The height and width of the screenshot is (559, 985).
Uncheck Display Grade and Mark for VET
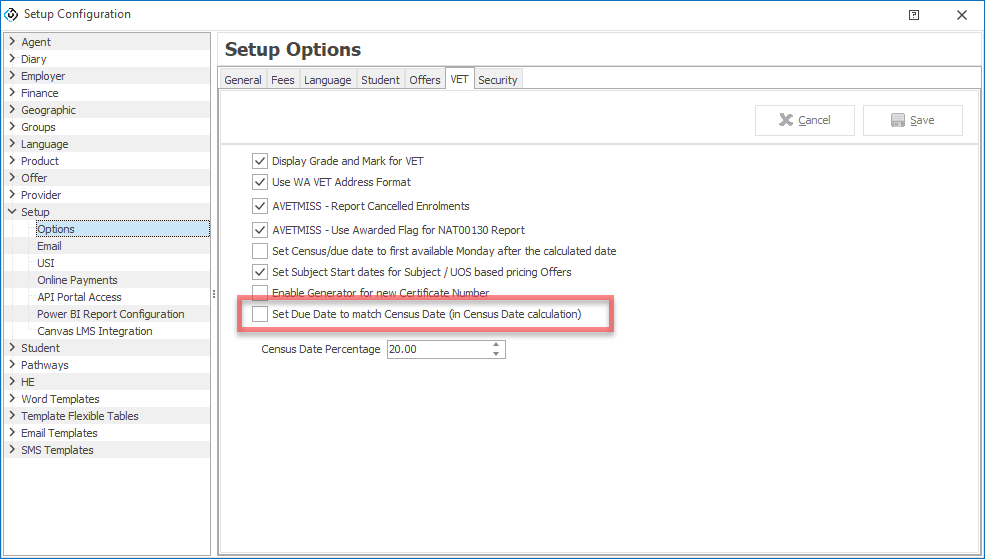click(260, 161)
